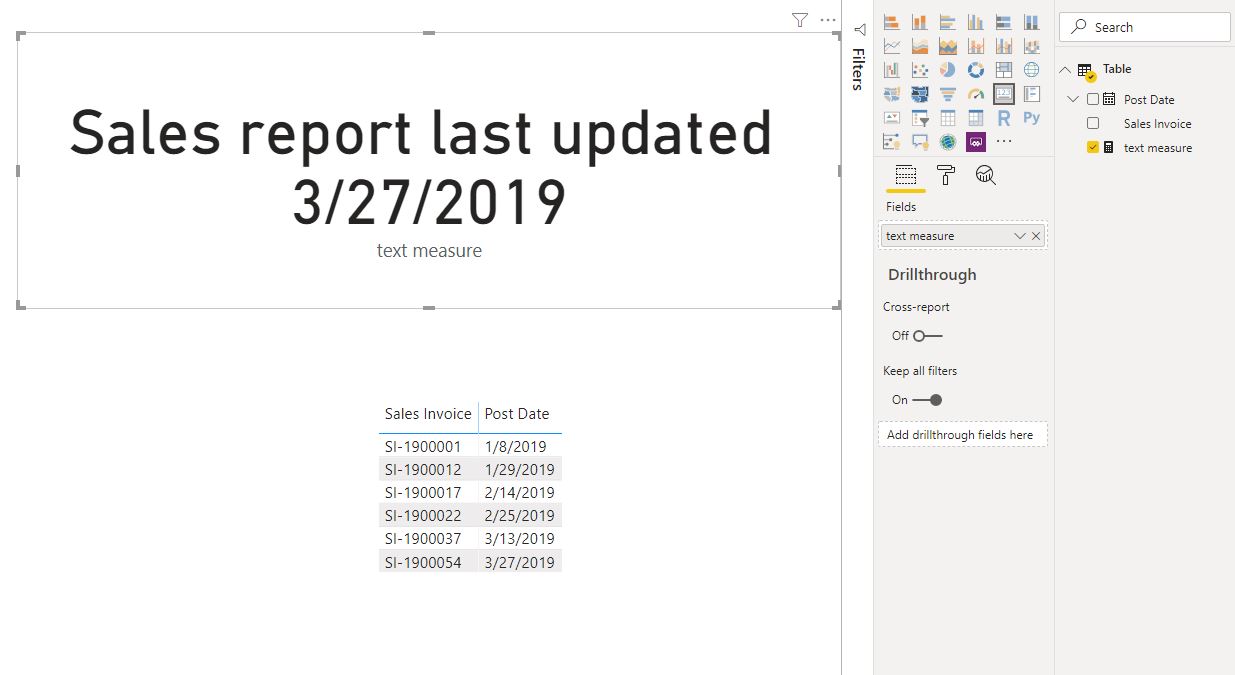This screenshot has width=1235, height=675.
Task: Collapse the Table node in Fields
Action: click(x=1065, y=70)
